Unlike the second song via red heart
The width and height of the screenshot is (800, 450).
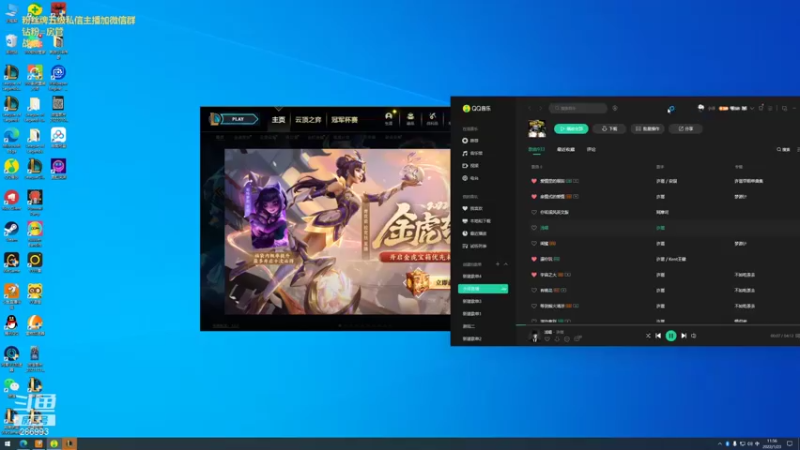pyautogui.click(x=534, y=196)
